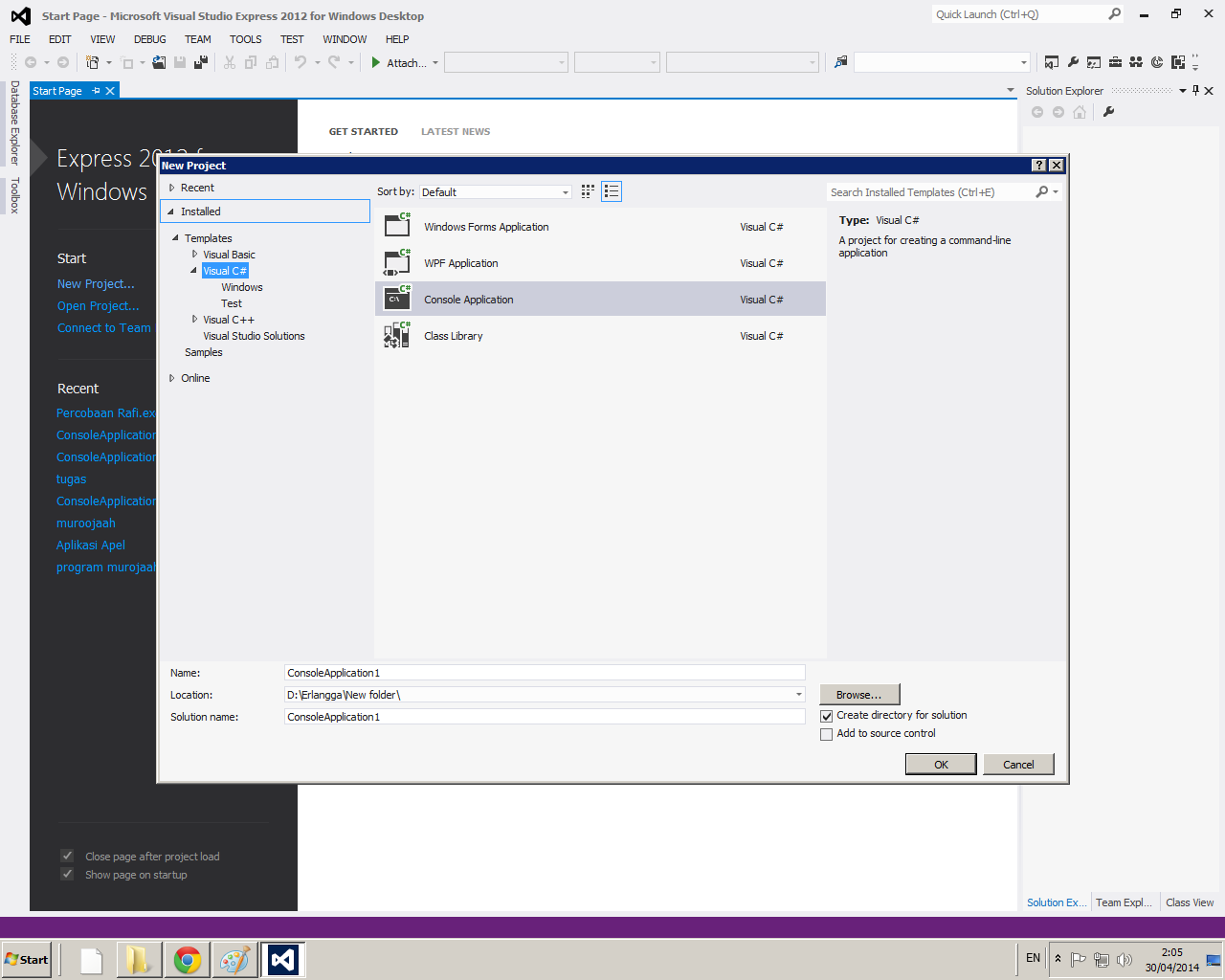Viewport: 1225px width, 980px height.
Task: Open the DEBUG menu
Action: [150, 39]
